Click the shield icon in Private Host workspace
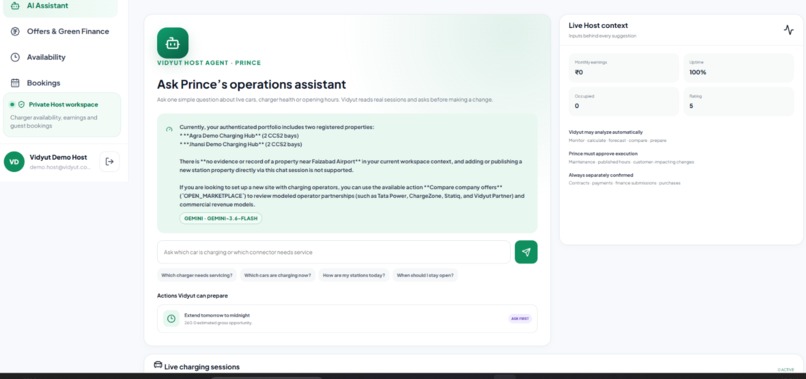The width and height of the screenshot is (806, 379). 22,104
